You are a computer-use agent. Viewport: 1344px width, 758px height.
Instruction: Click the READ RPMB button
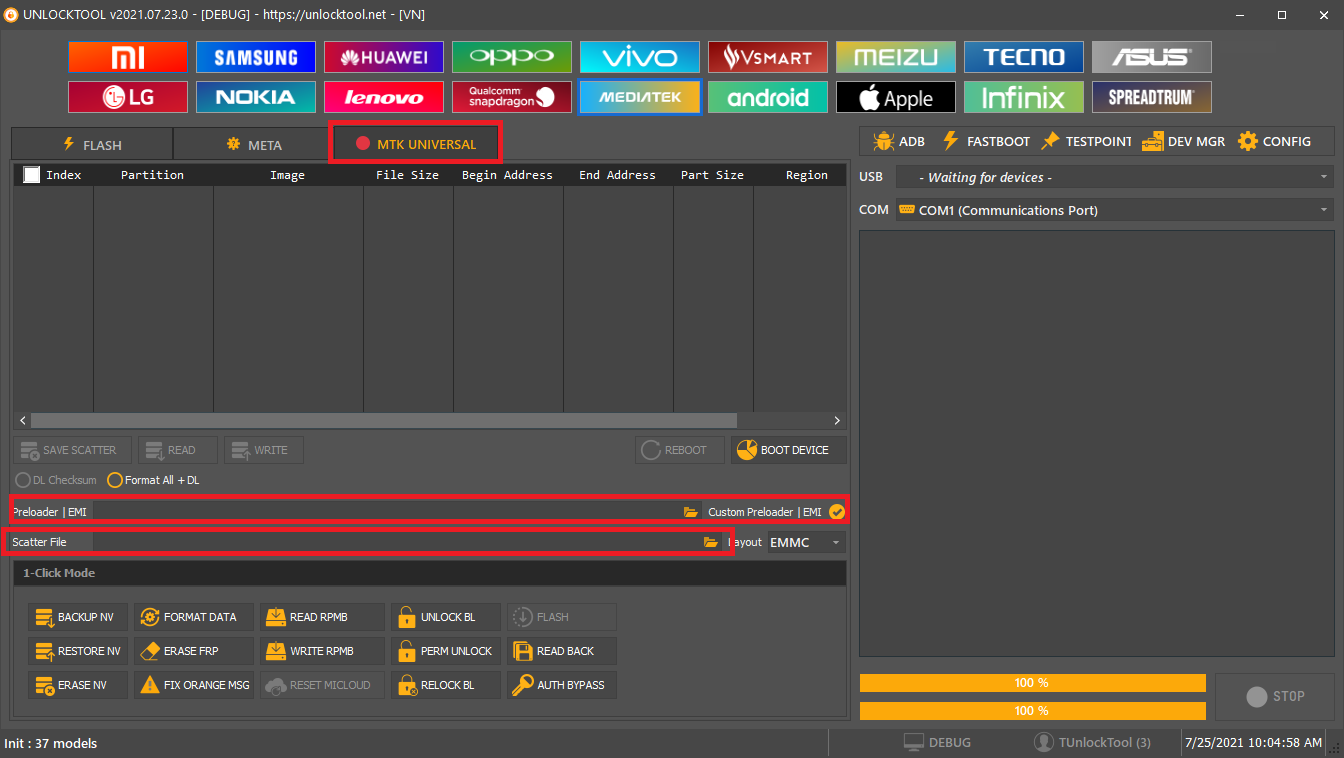click(322, 617)
